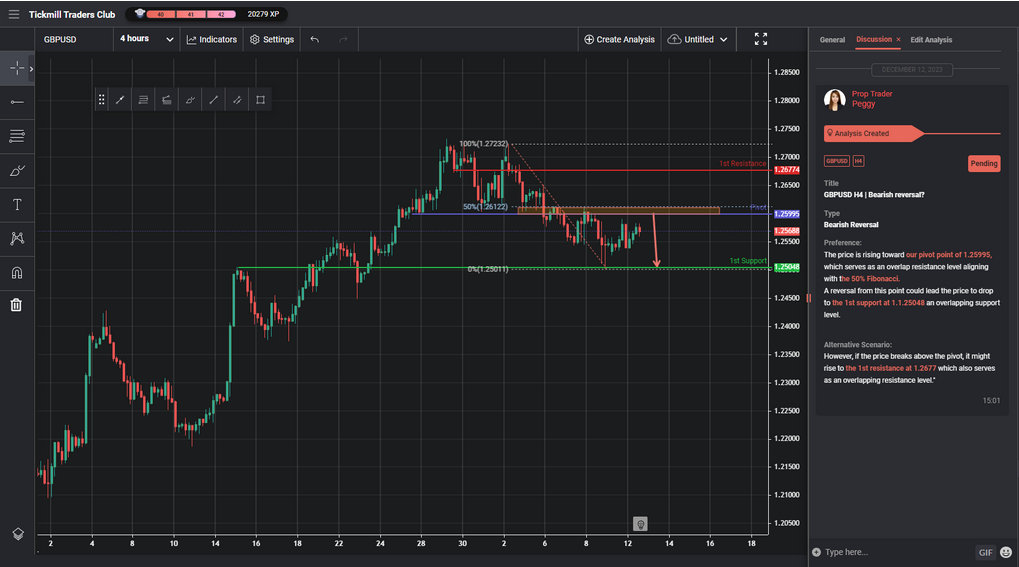Click the 1.25995 pivot price label

point(787,214)
